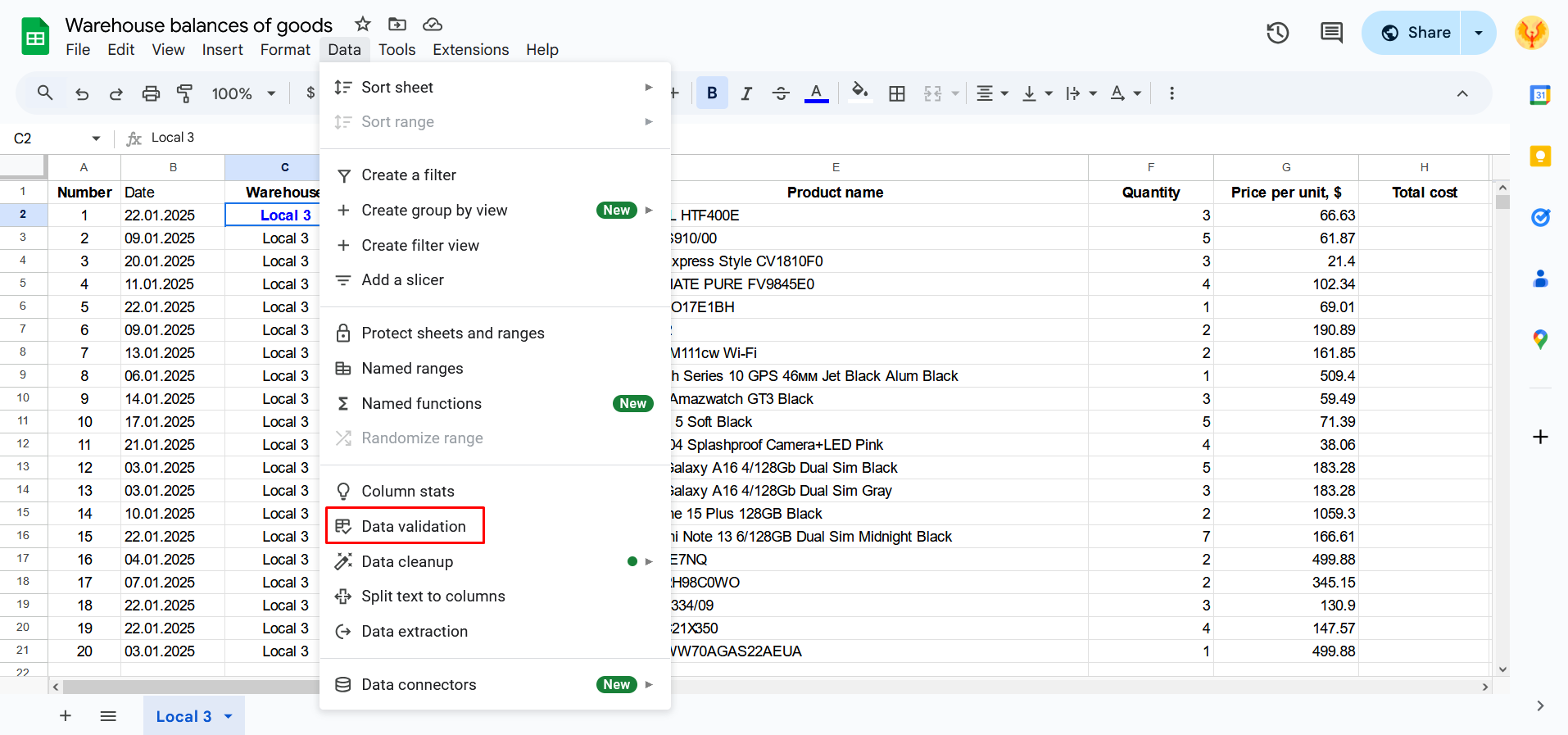
Task: Click the undo arrow icon
Action: 82,93
